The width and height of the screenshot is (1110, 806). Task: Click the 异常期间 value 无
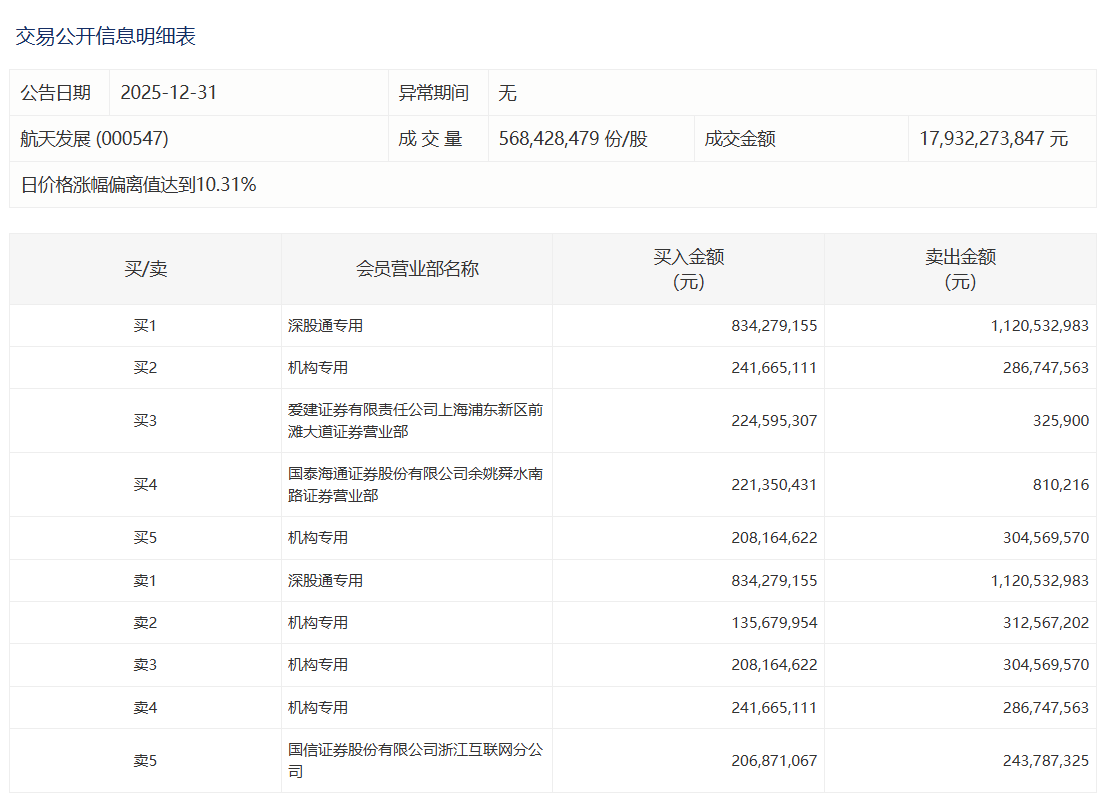(508, 93)
